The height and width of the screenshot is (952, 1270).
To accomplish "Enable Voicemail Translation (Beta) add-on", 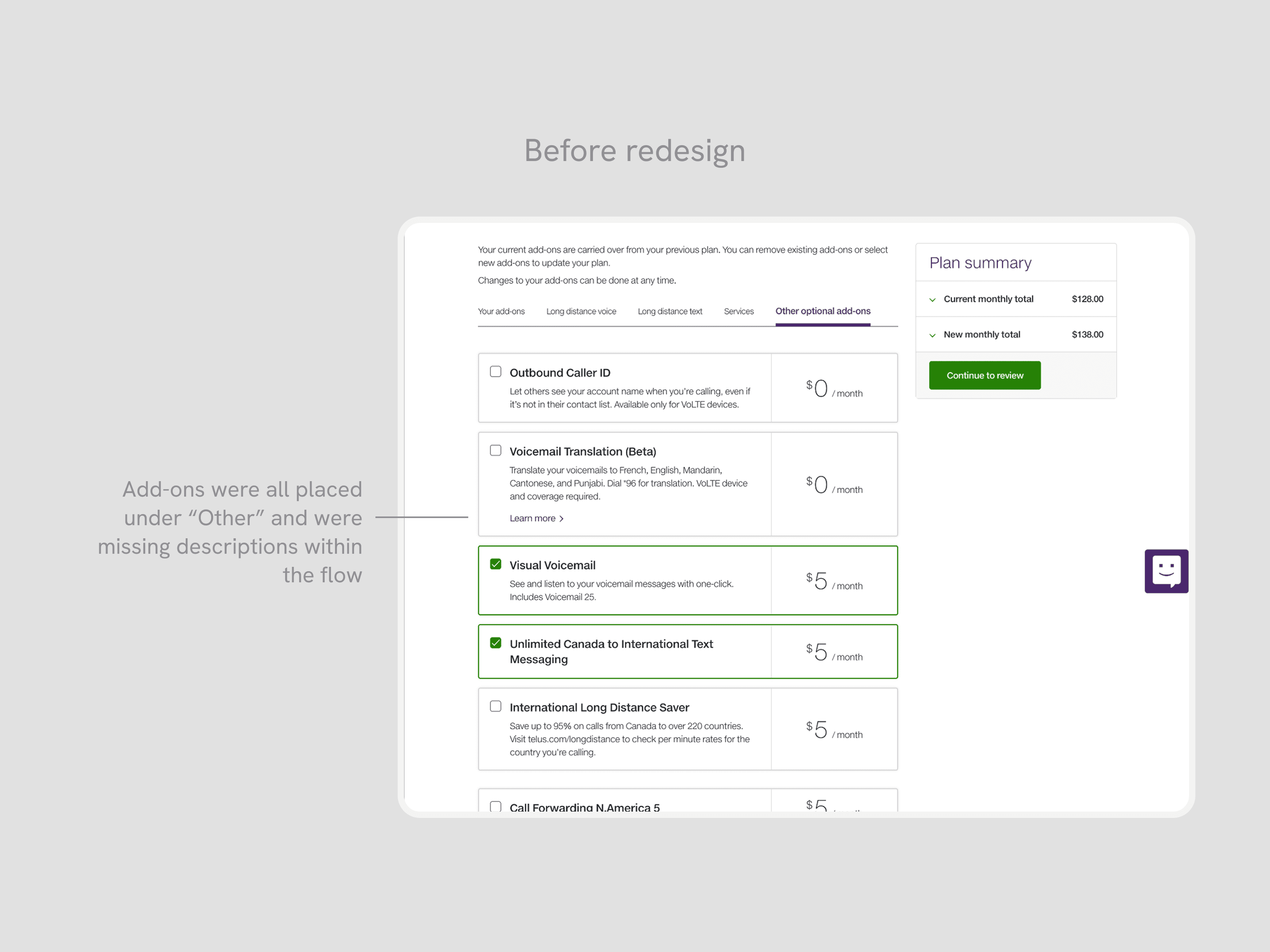I will (495, 451).
